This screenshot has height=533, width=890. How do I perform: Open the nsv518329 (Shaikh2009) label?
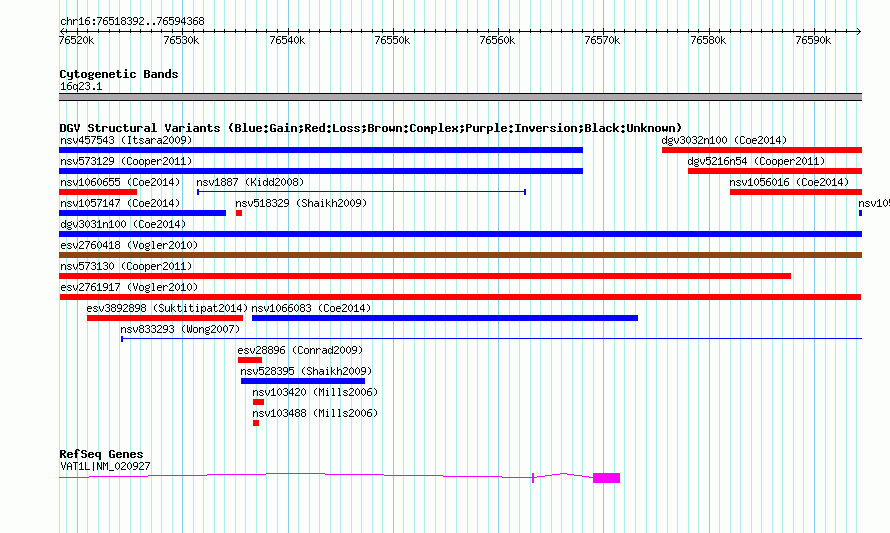pos(301,203)
